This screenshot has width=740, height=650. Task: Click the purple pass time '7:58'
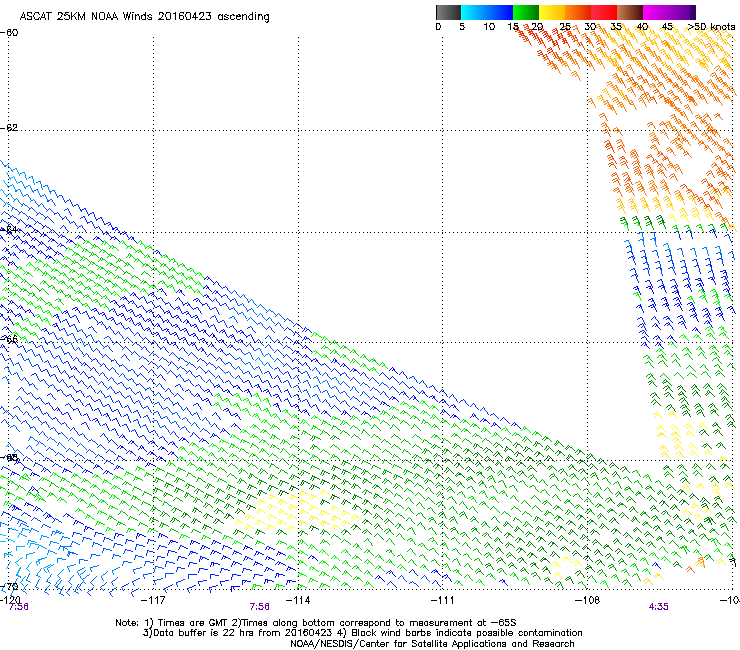point(18,607)
